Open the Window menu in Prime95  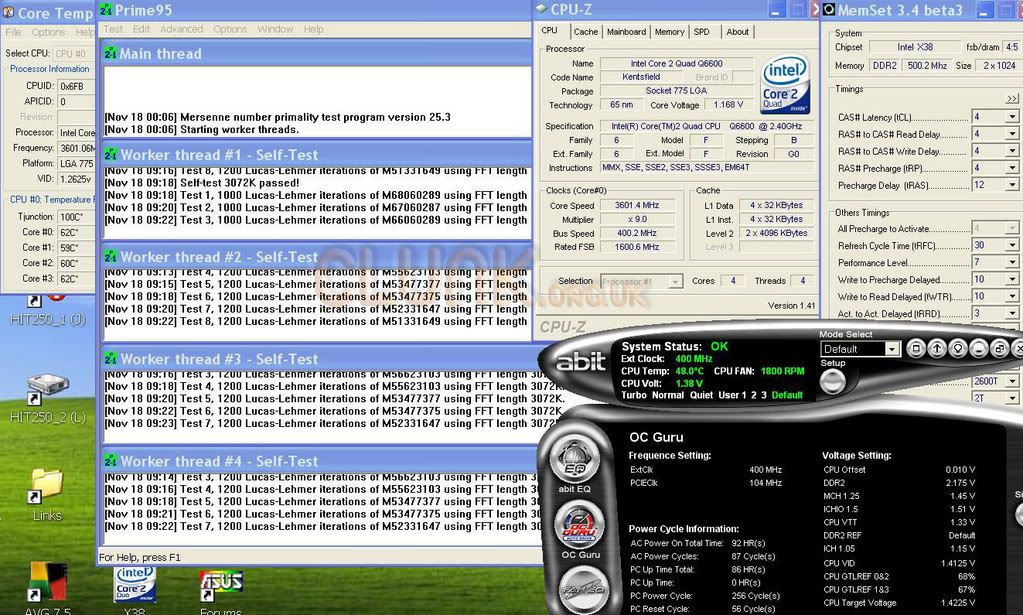275,29
